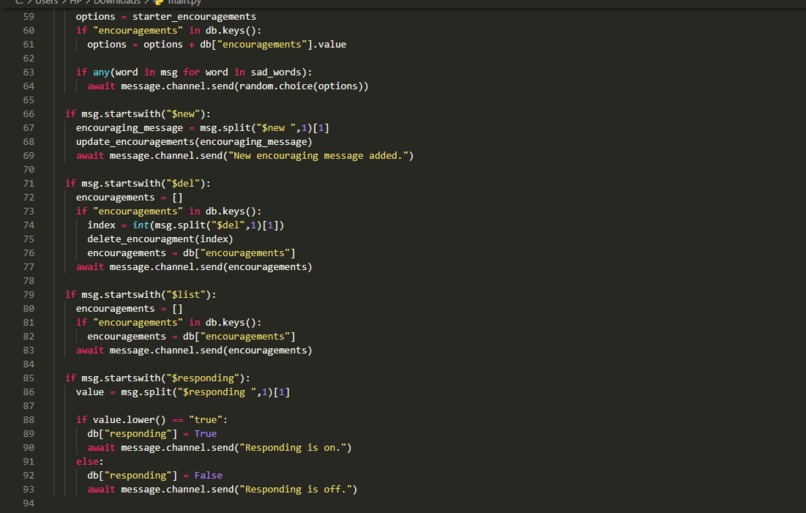The width and height of the screenshot is (806, 513).
Task: Click 'await' keyword on line 77
Action: point(90,267)
